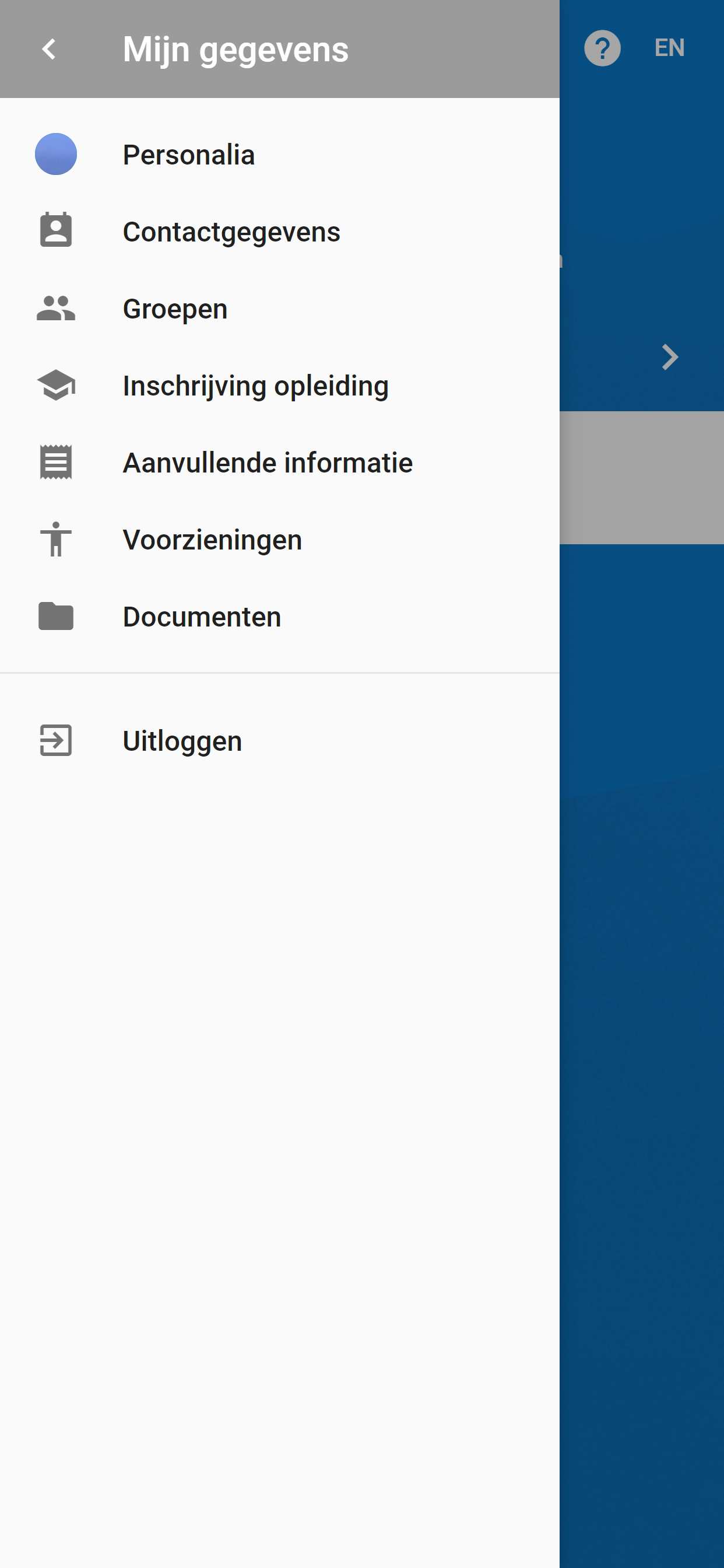Viewport: 724px width, 1568px height.
Task: Select Aanvullende informatie entry
Action: coord(280,462)
